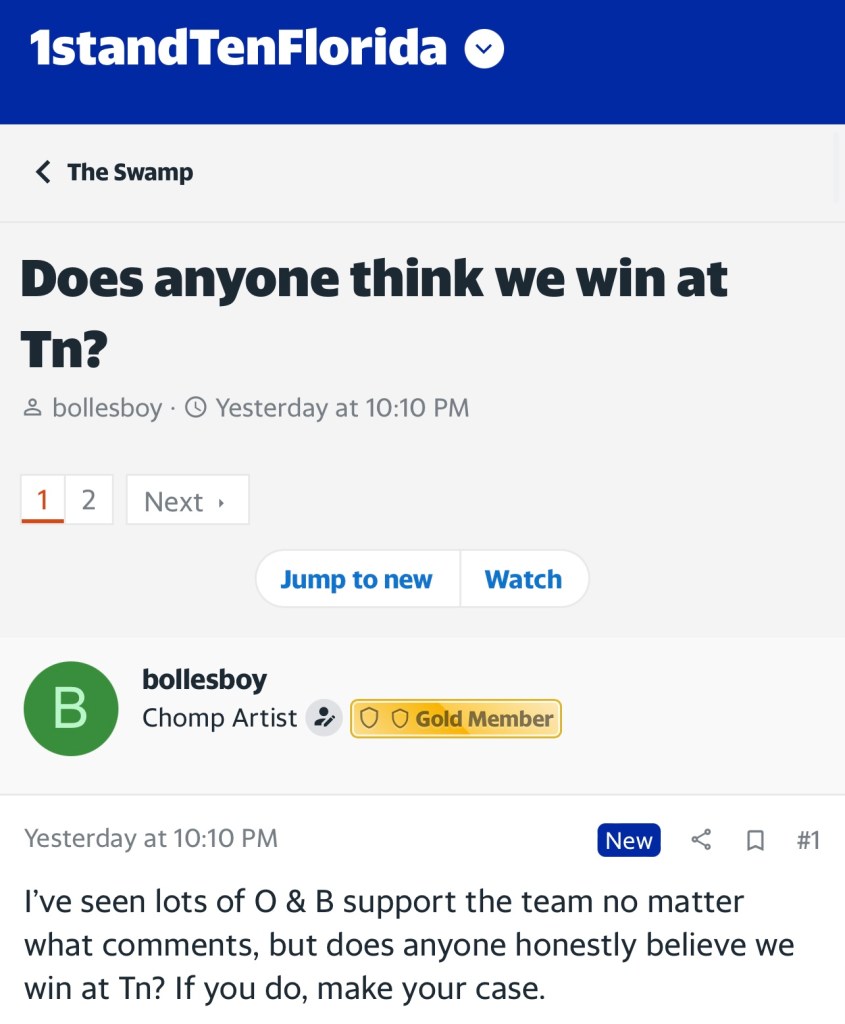Screen dimensions: 845x1024
Task: Click the clock icon under thread title
Action: (196, 408)
